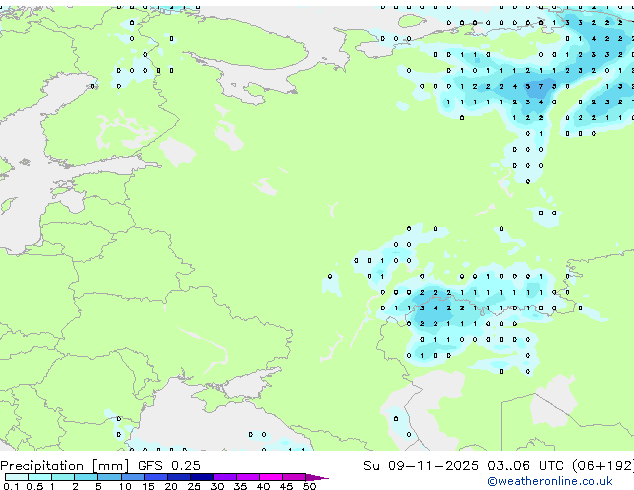
Task: Click the 1–2 mm legend swatch
Action: (63, 477)
